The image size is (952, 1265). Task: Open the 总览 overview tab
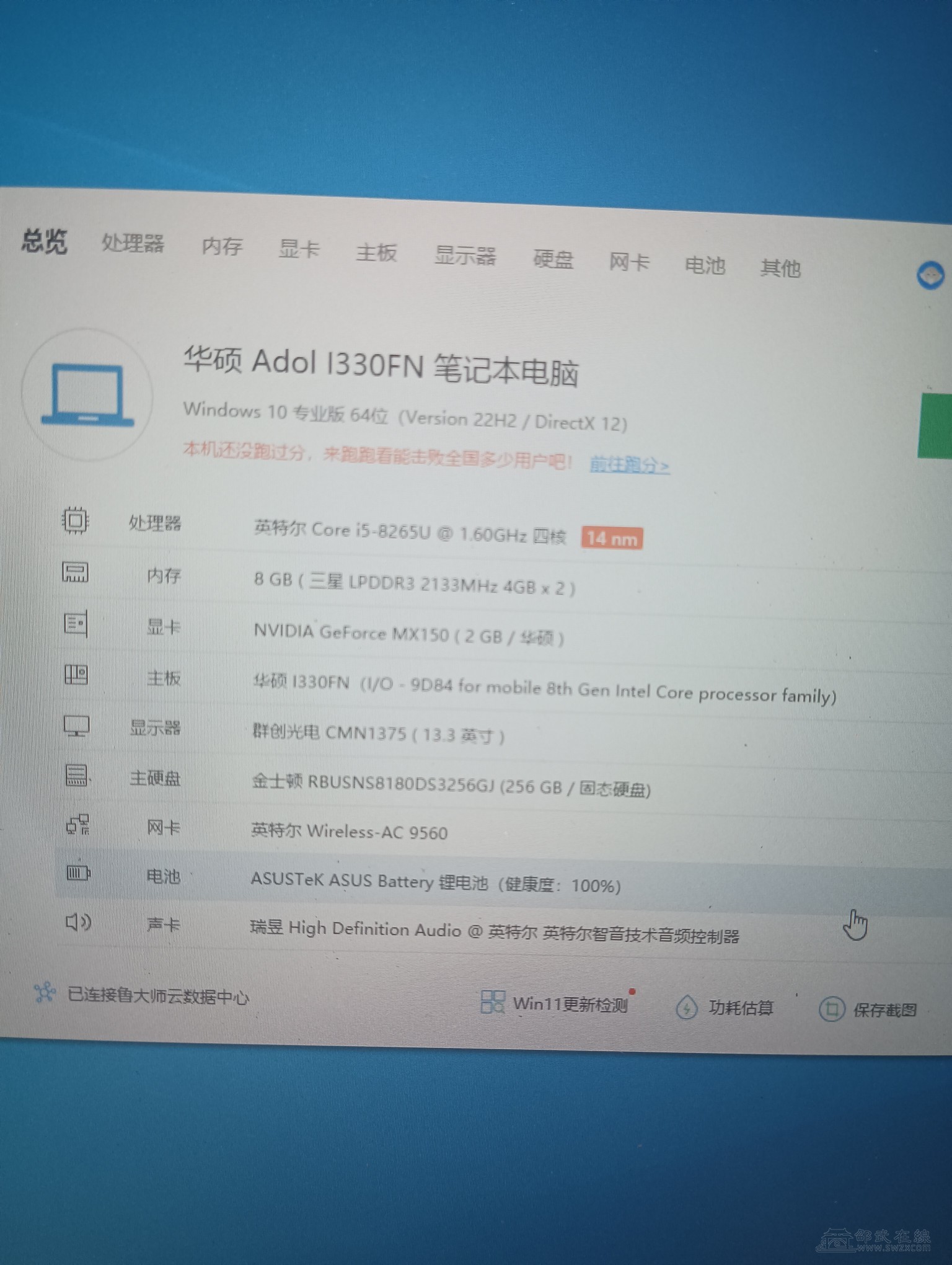coord(44,241)
